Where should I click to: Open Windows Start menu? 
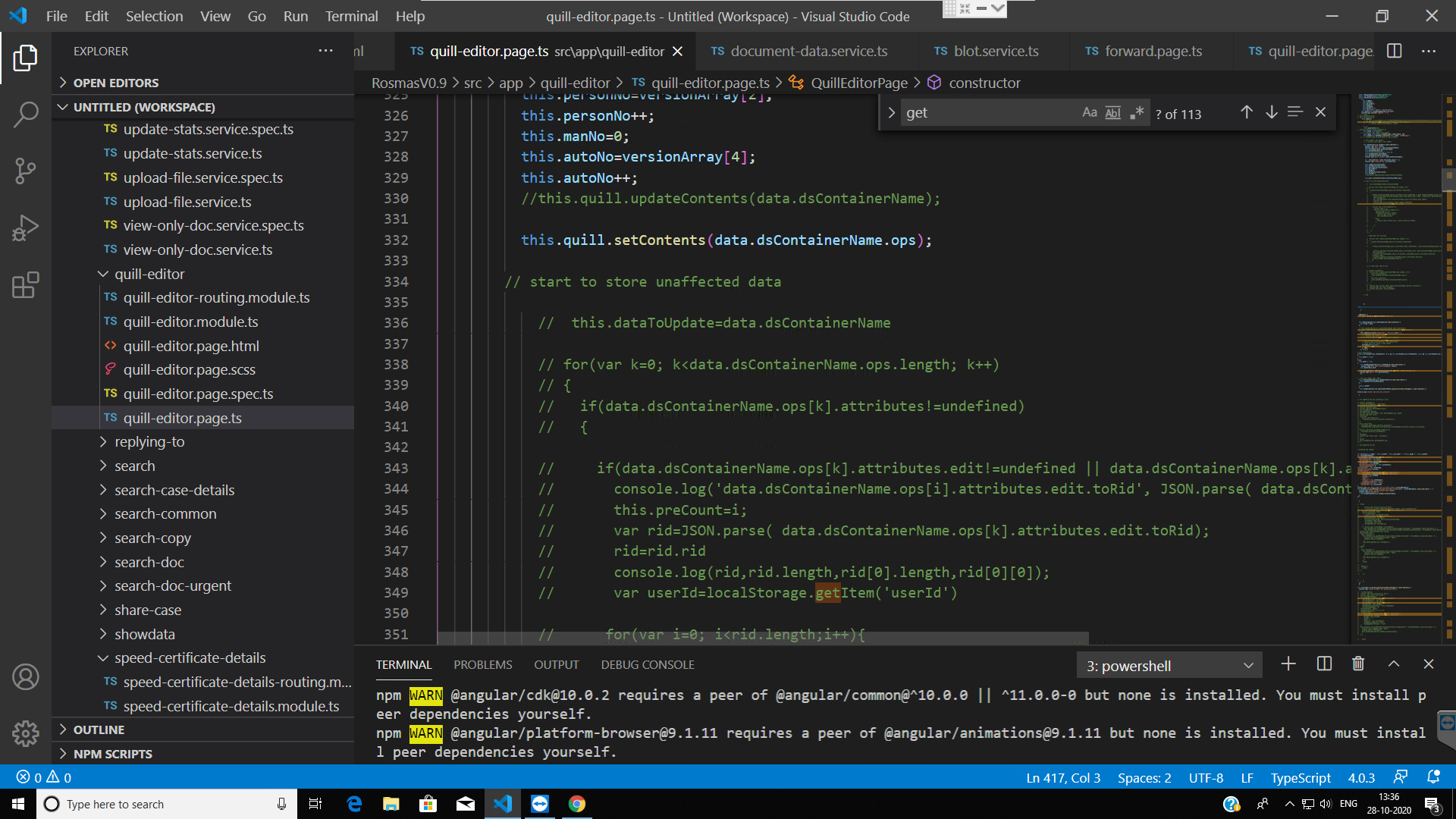tap(18, 804)
